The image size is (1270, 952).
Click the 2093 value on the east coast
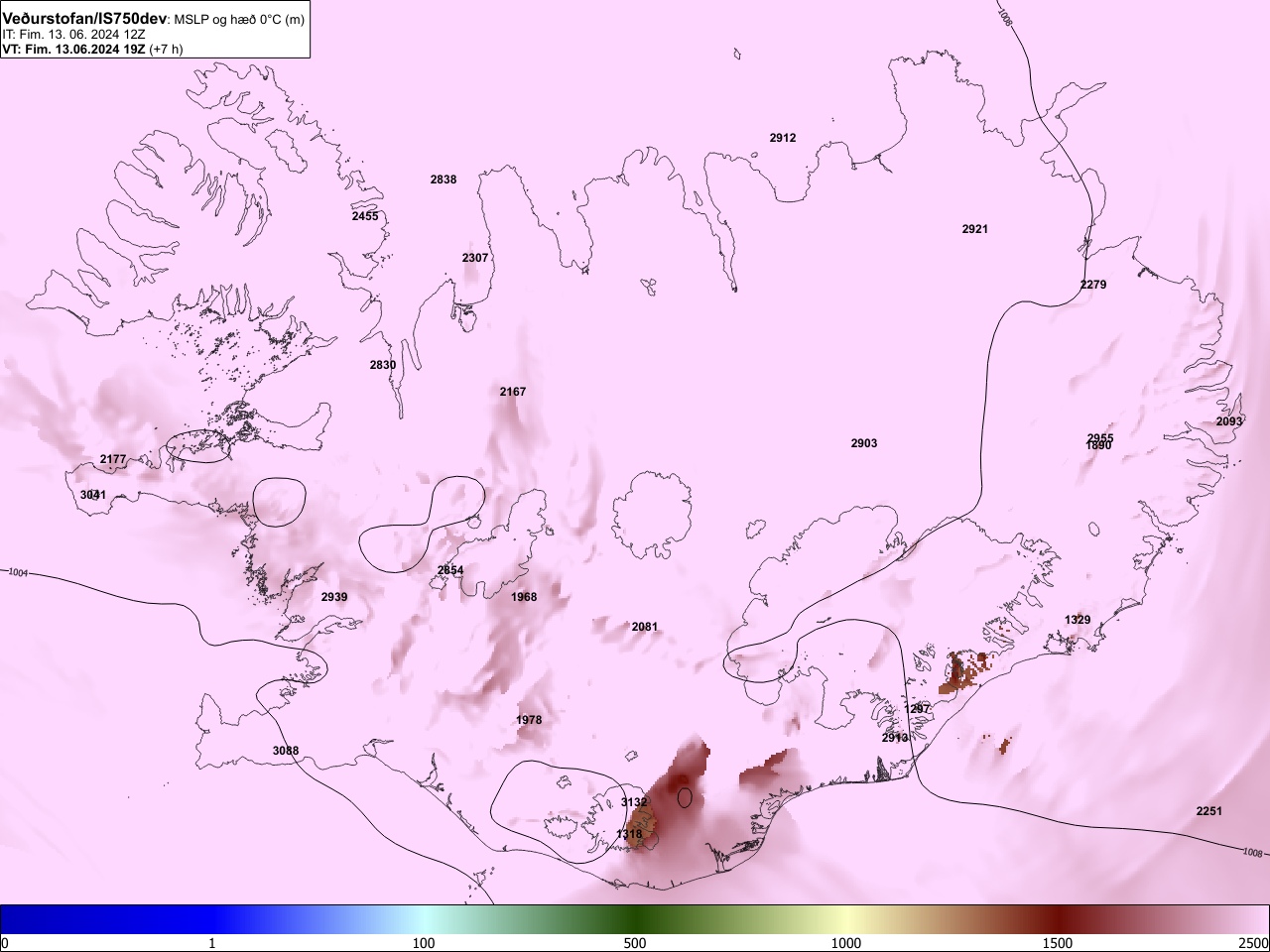[1229, 421]
